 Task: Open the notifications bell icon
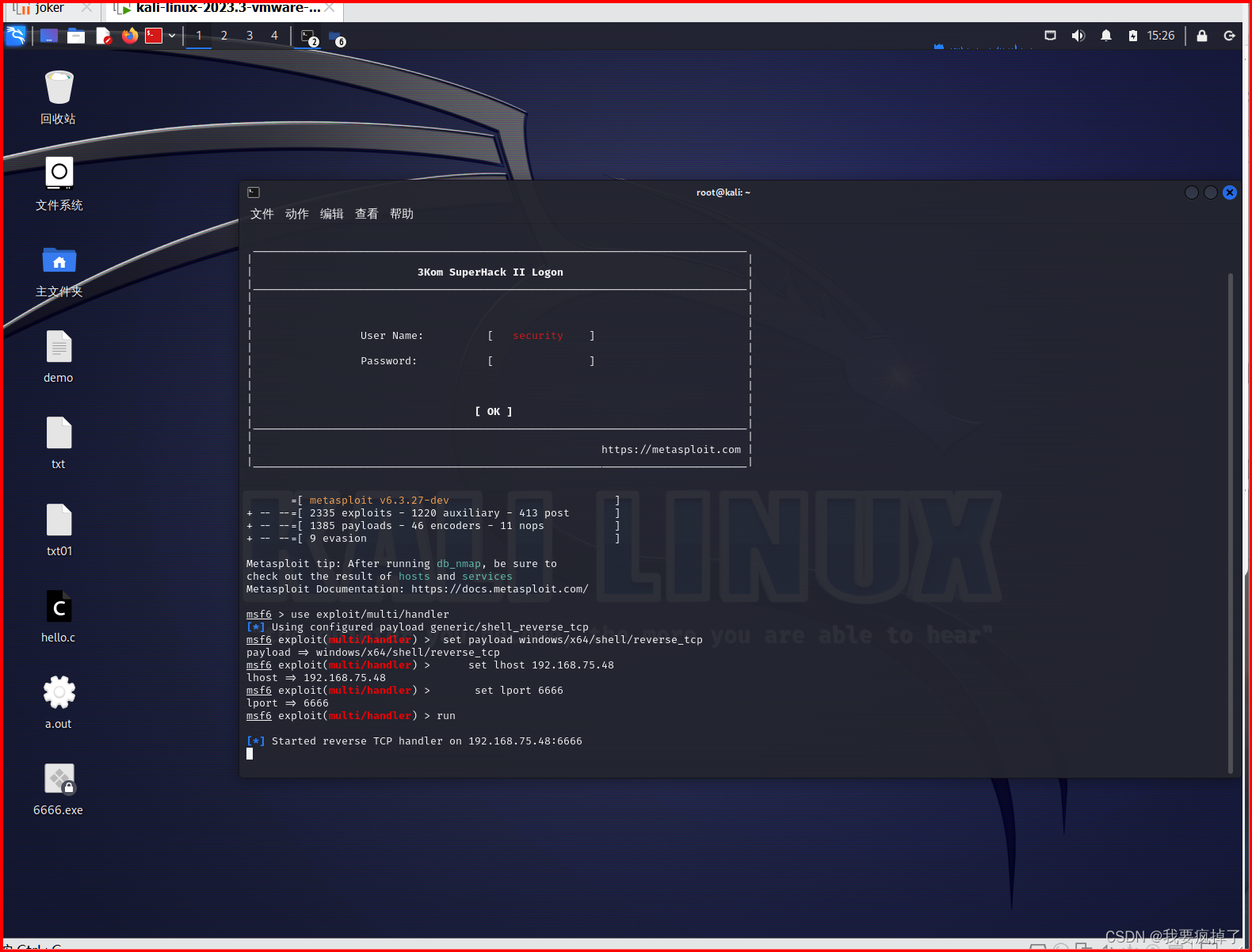click(x=1106, y=36)
